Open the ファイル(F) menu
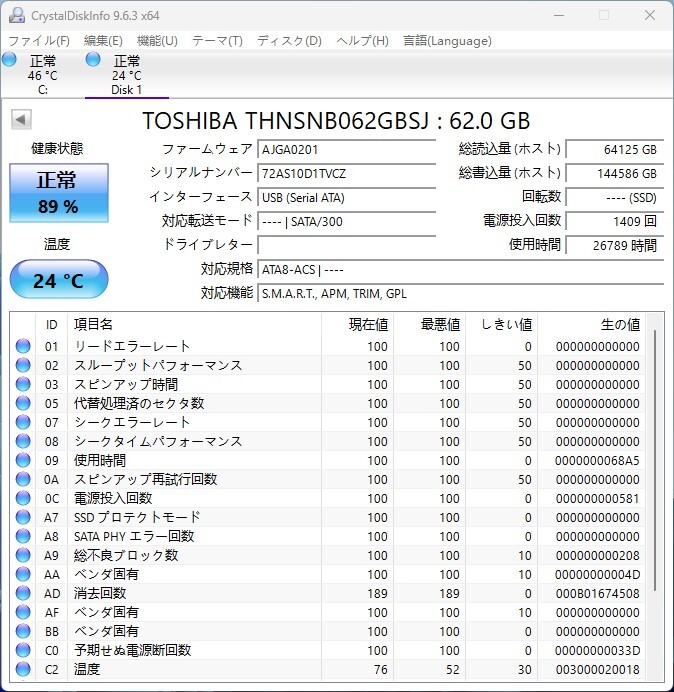The image size is (674, 692). click(x=39, y=41)
